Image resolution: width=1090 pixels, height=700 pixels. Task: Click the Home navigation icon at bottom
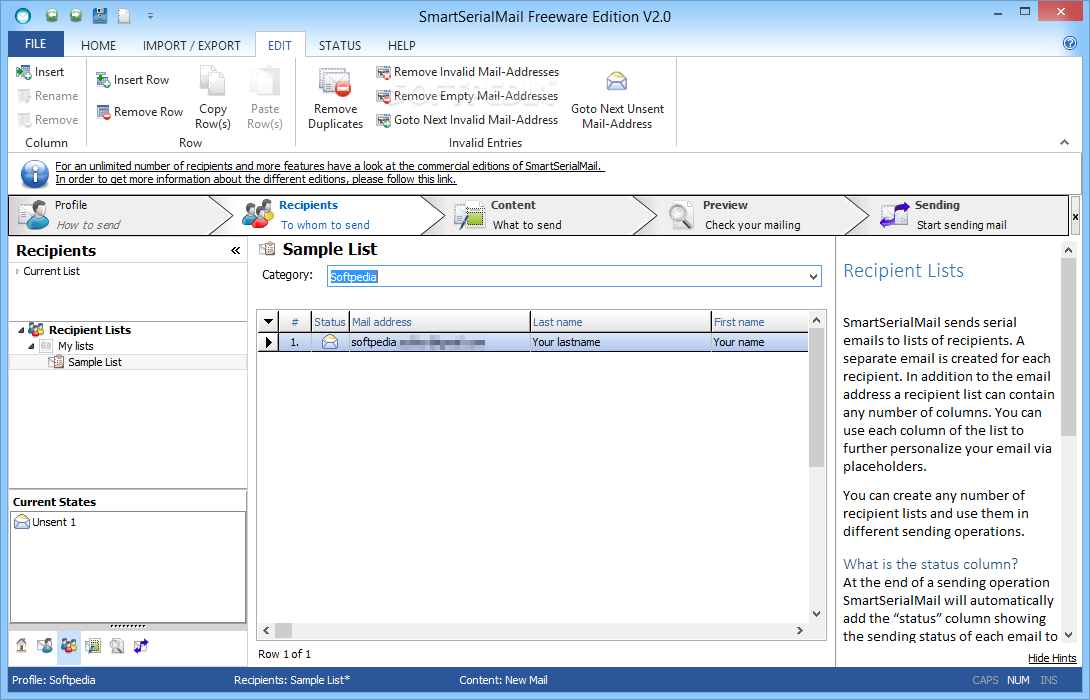(22, 646)
